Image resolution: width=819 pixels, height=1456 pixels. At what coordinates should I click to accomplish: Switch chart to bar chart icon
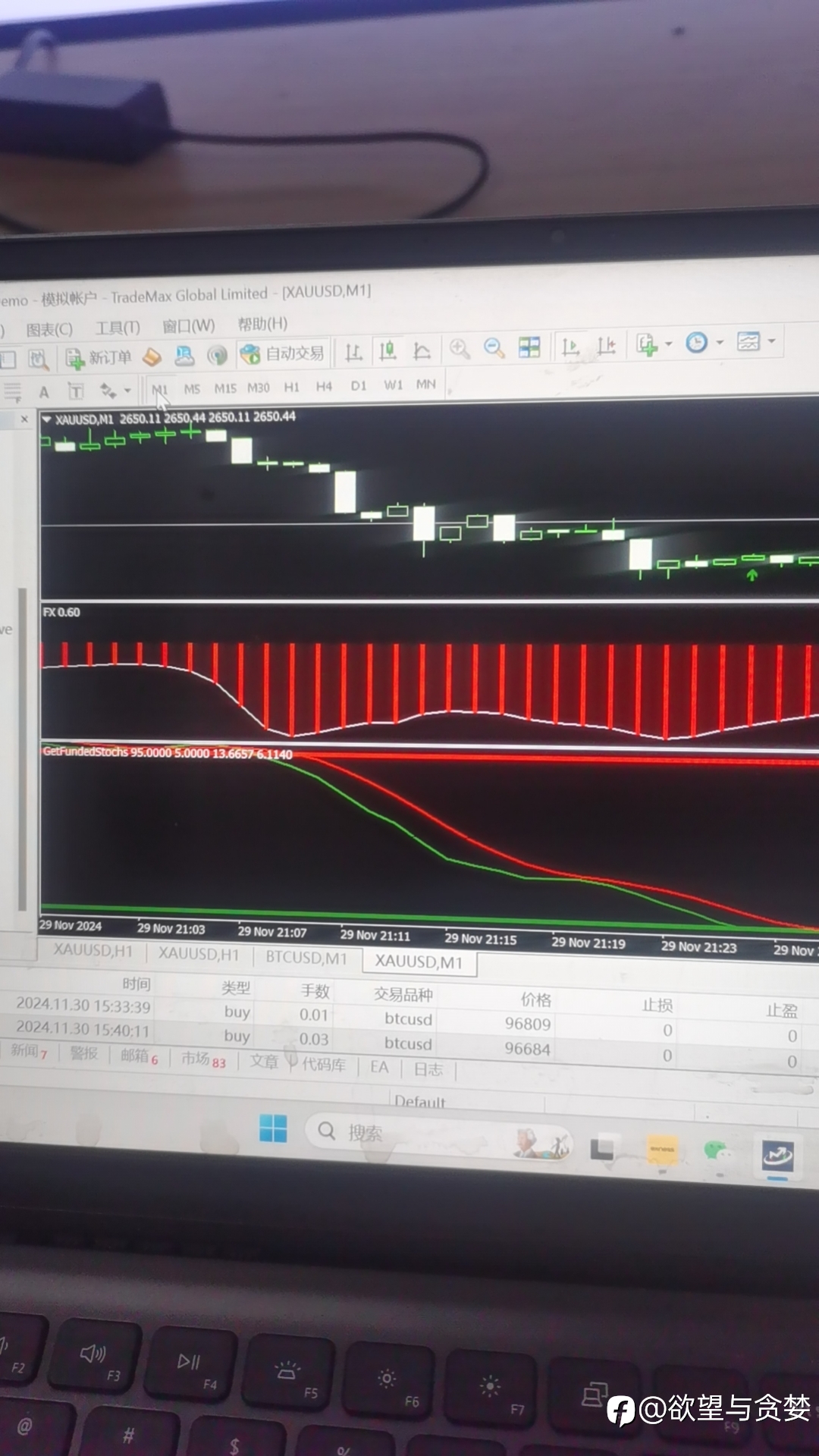[353, 352]
